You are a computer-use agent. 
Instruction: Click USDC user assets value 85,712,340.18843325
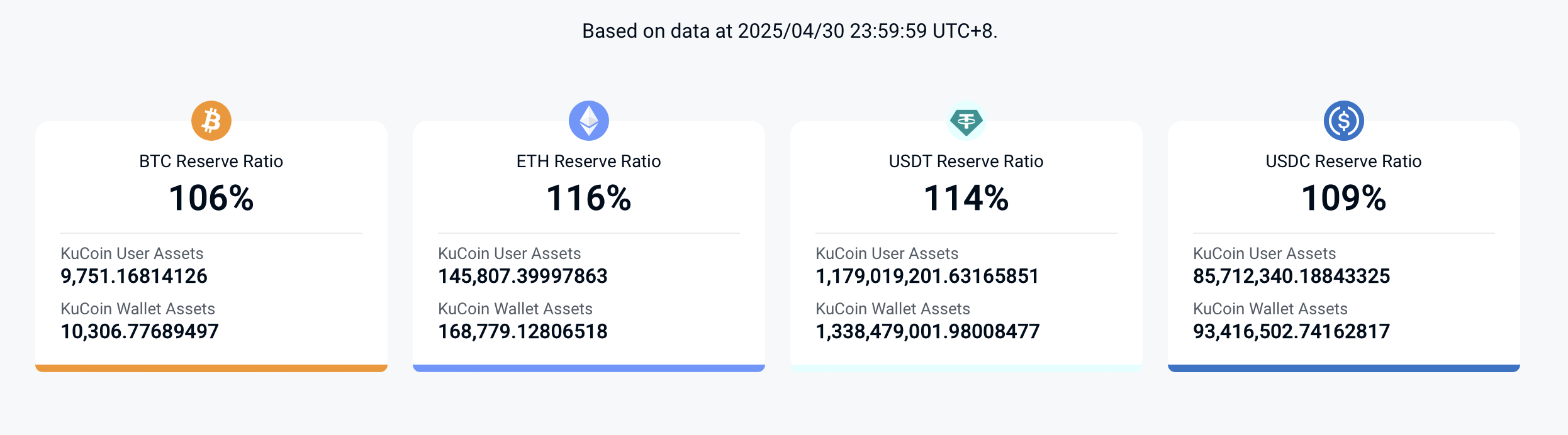tap(1292, 276)
